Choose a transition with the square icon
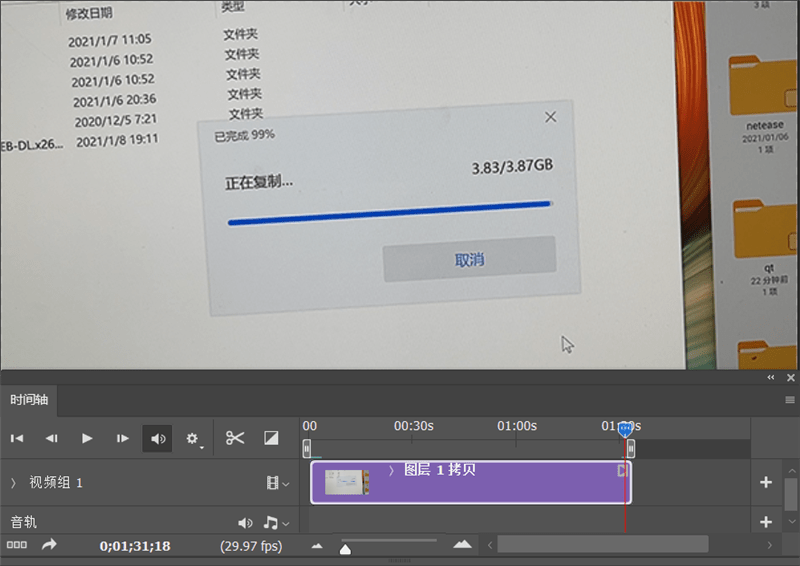 pyautogui.click(x=271, y=438)
